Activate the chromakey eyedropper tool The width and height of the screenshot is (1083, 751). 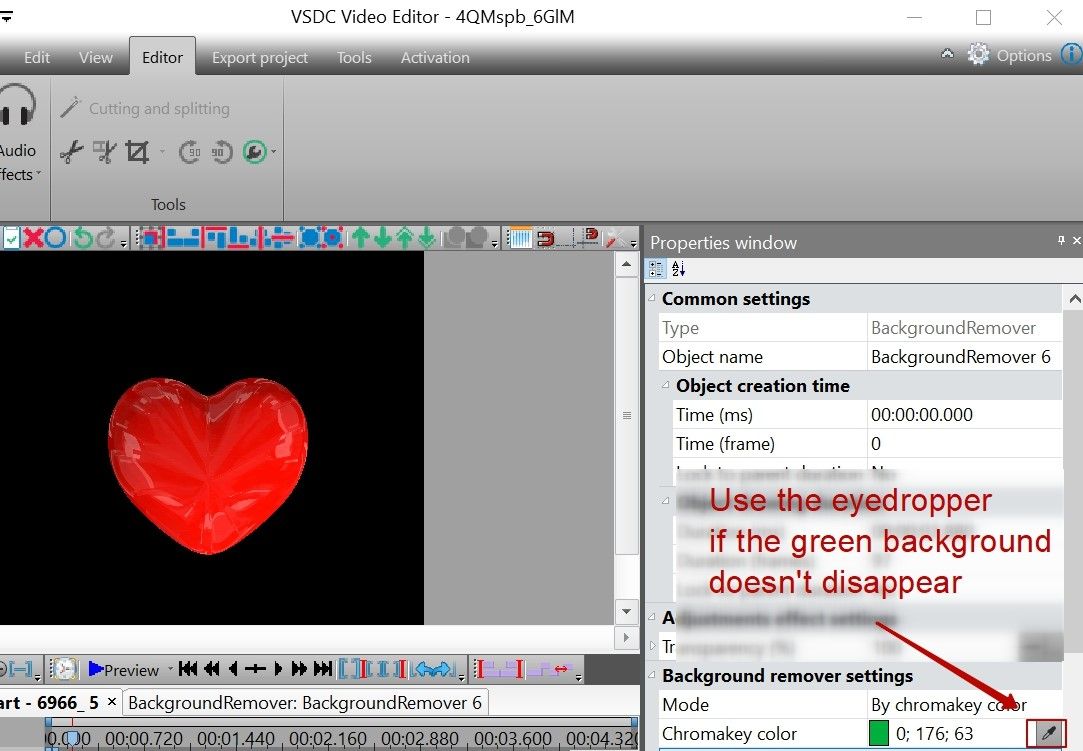[1047, 733]
